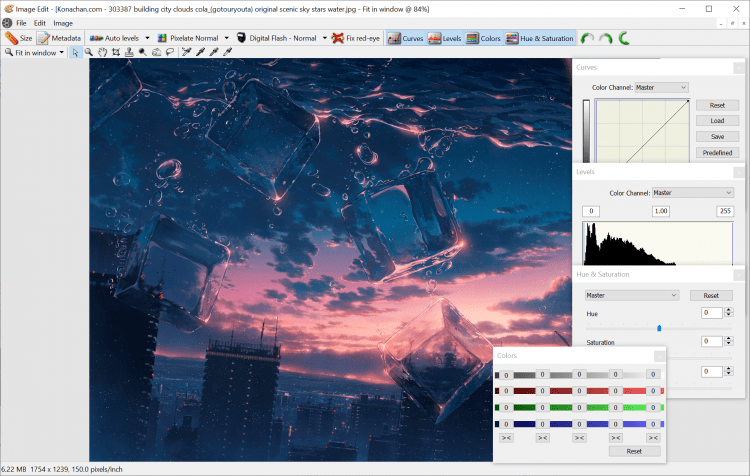Click the rotate left green arrow
750x476 pixels.
coord(587,38)
